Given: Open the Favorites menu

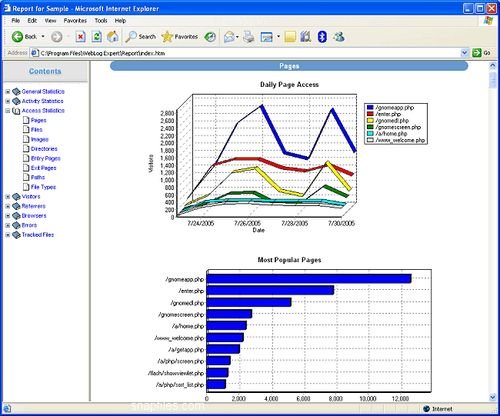Looking at the screenshot, I should coord(75,21).
